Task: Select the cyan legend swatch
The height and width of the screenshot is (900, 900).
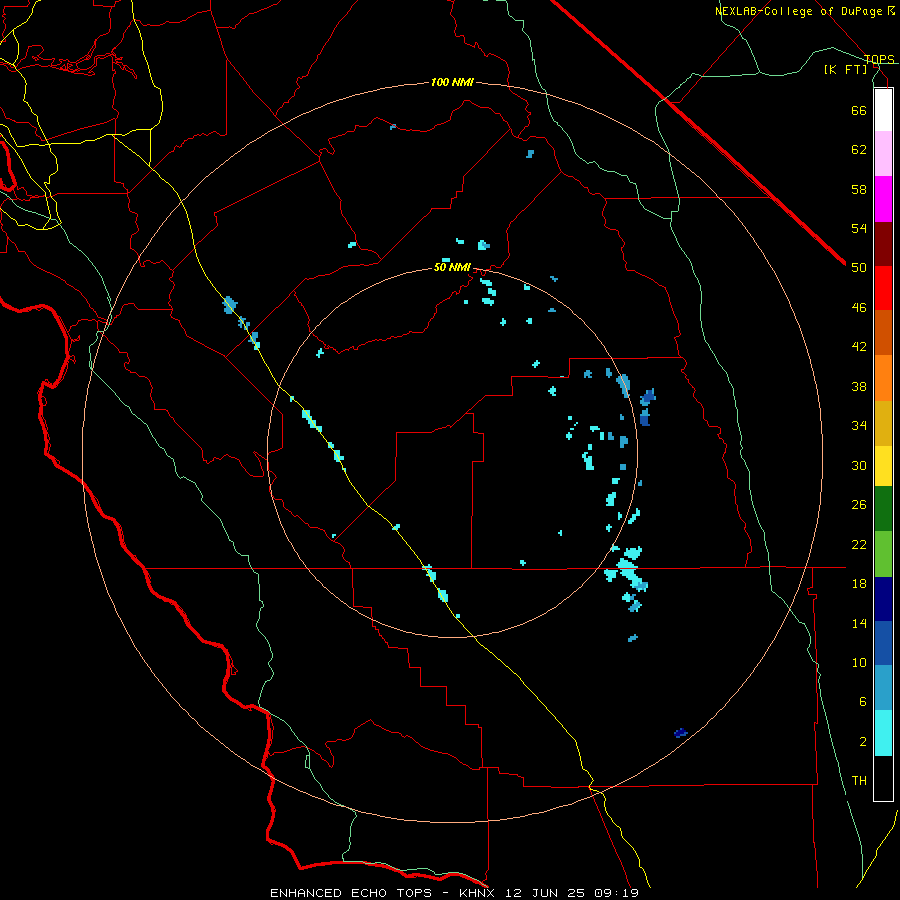Action: [883, 733]
